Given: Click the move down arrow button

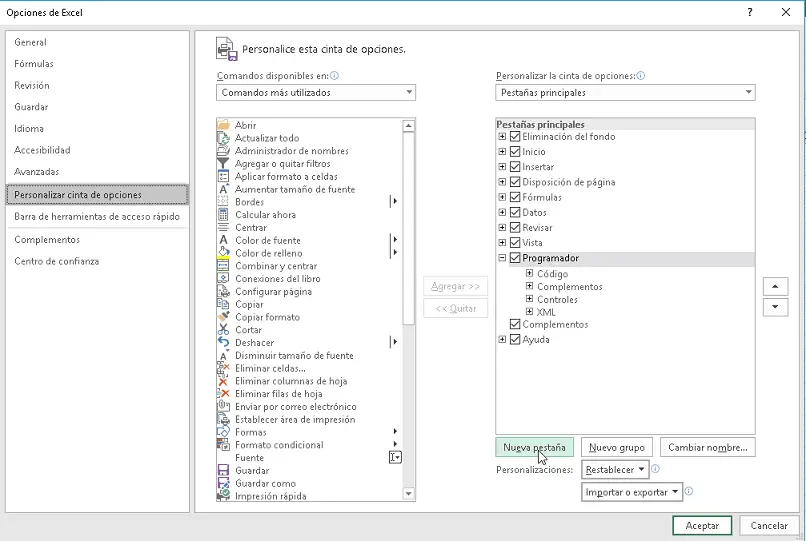Looking at the screenshot, I should [776, 307].
